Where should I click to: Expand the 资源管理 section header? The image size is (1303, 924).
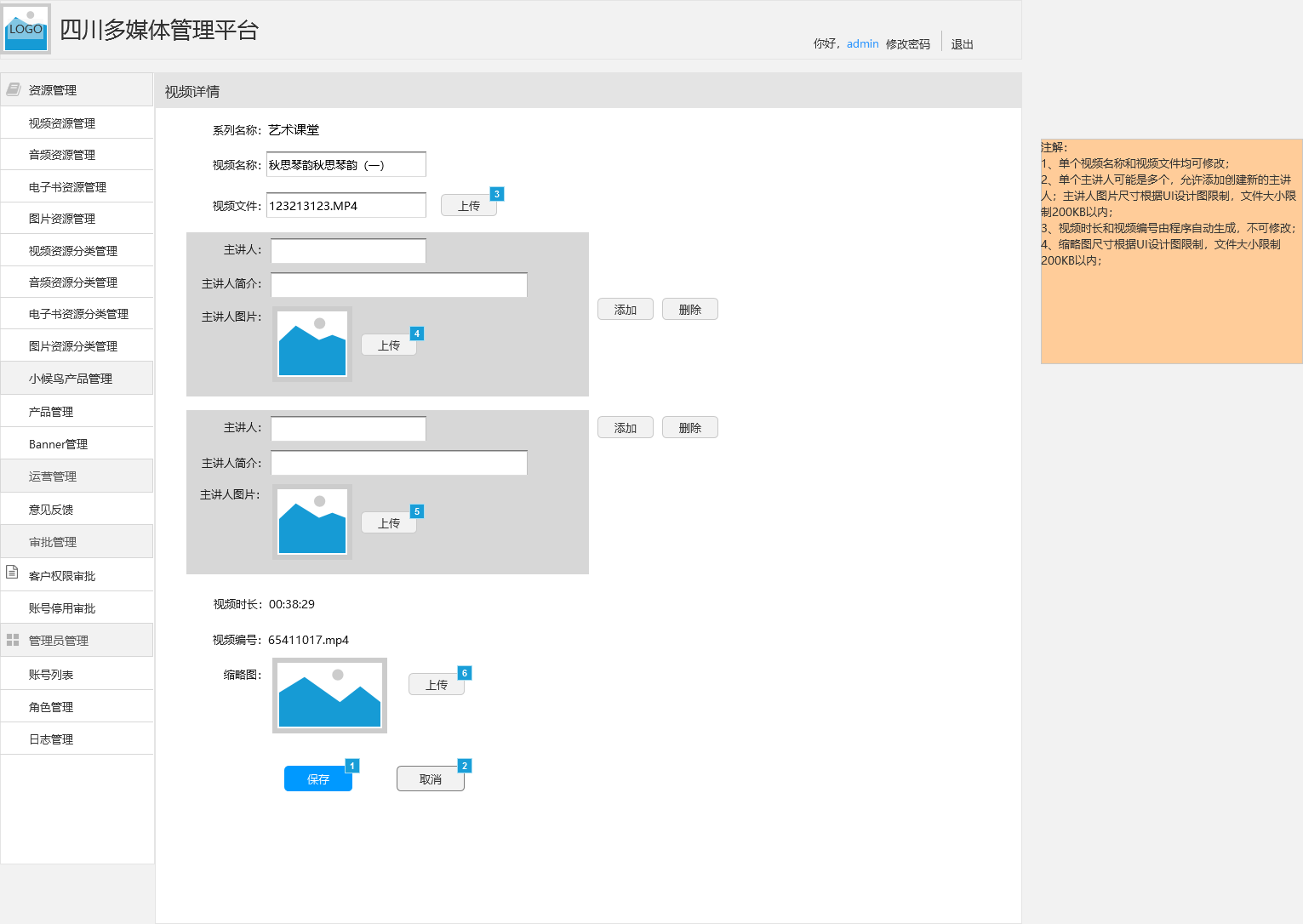(x=77, y=89)
